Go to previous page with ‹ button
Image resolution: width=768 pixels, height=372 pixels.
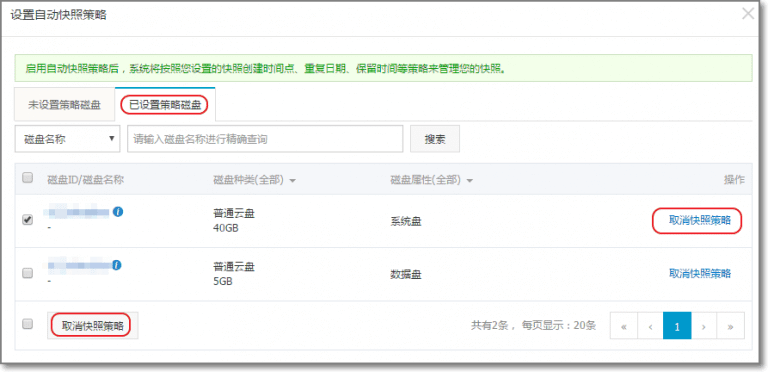650,326
